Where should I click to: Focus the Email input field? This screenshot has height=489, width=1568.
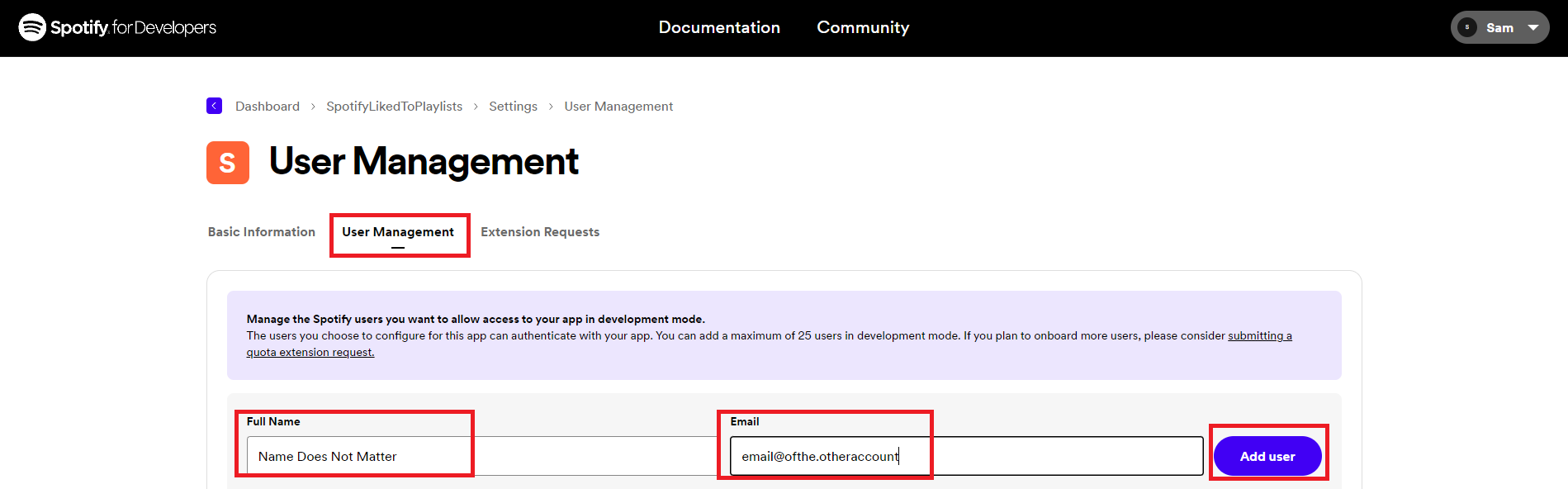966,456
